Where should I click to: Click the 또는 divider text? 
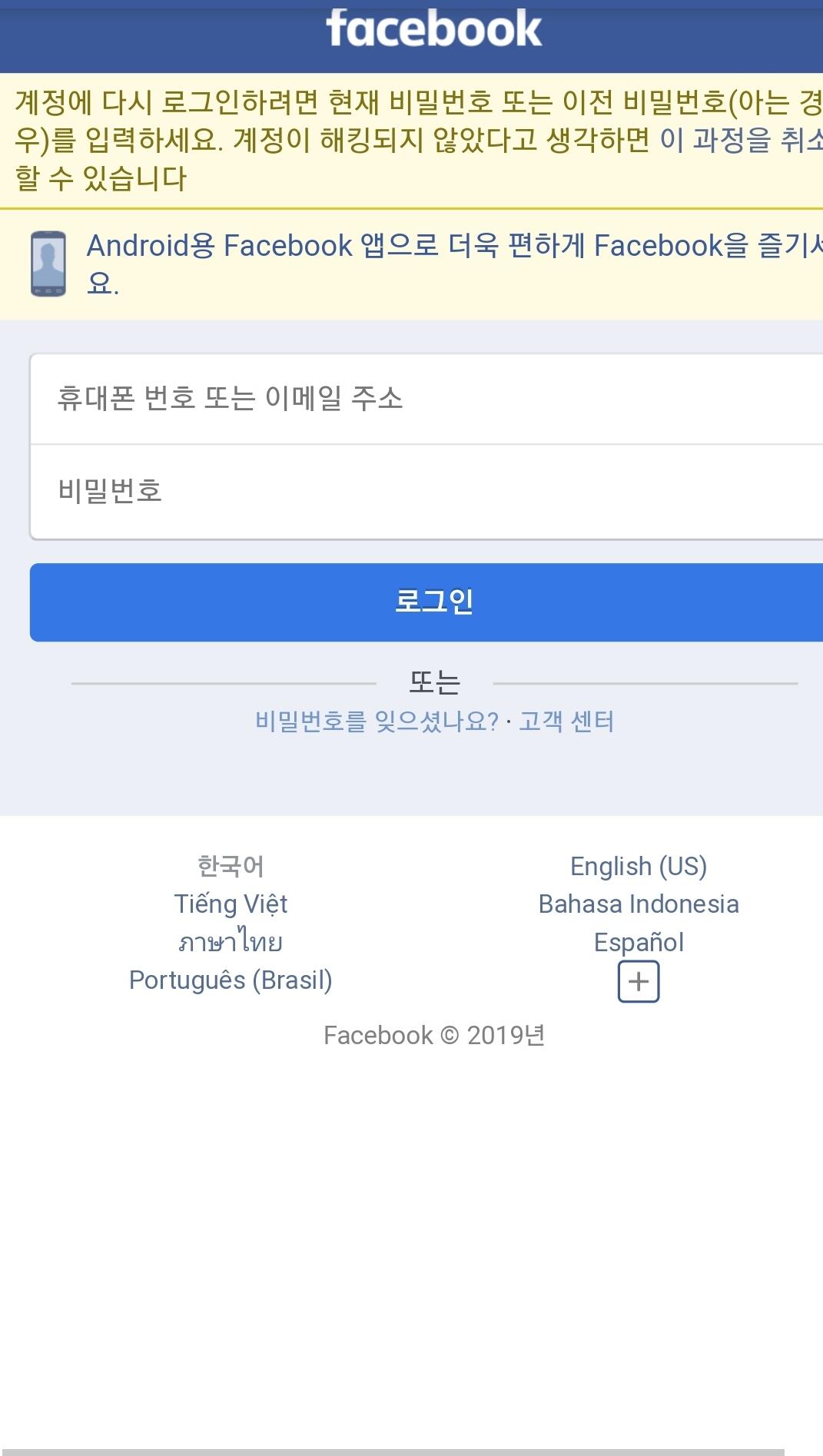click(434, 682)
